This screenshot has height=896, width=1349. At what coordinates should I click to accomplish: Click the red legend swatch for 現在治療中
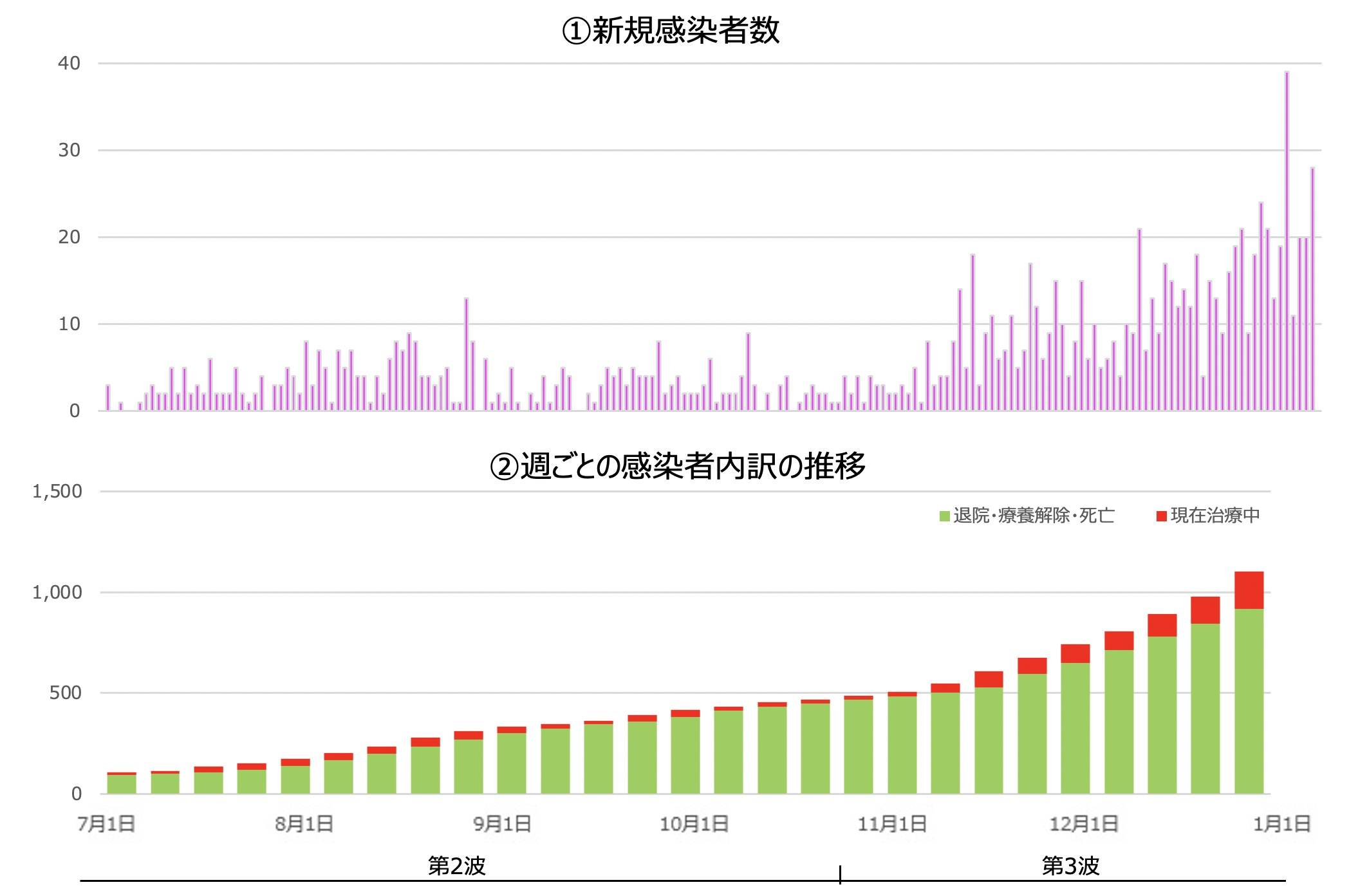pos(1162,516)
